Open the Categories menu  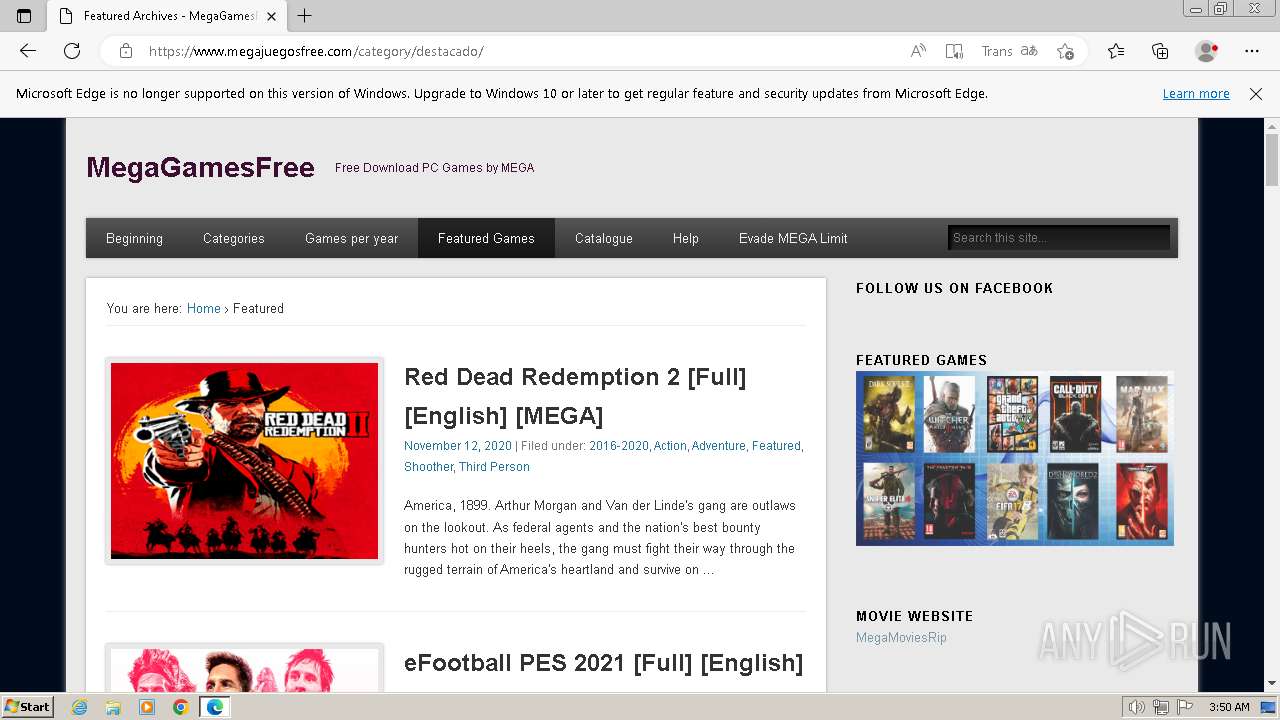coord(234,238)
